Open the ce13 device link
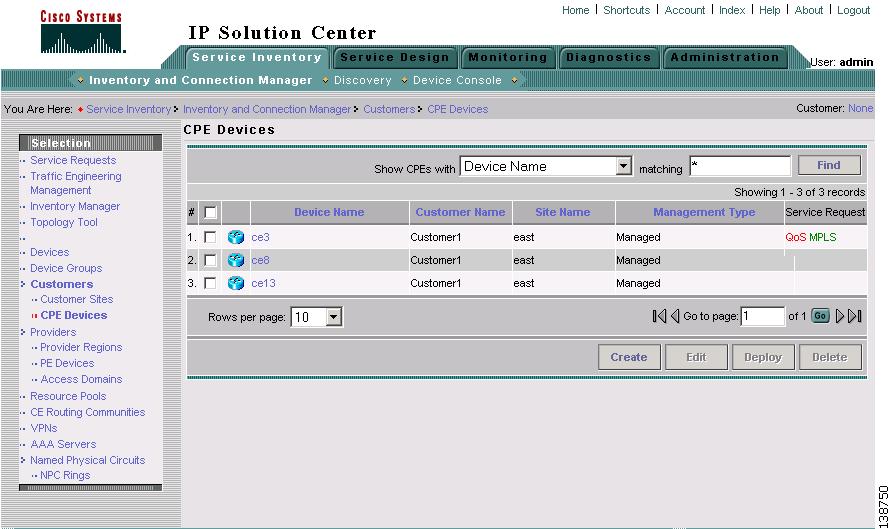 click(x=263, y=283)
